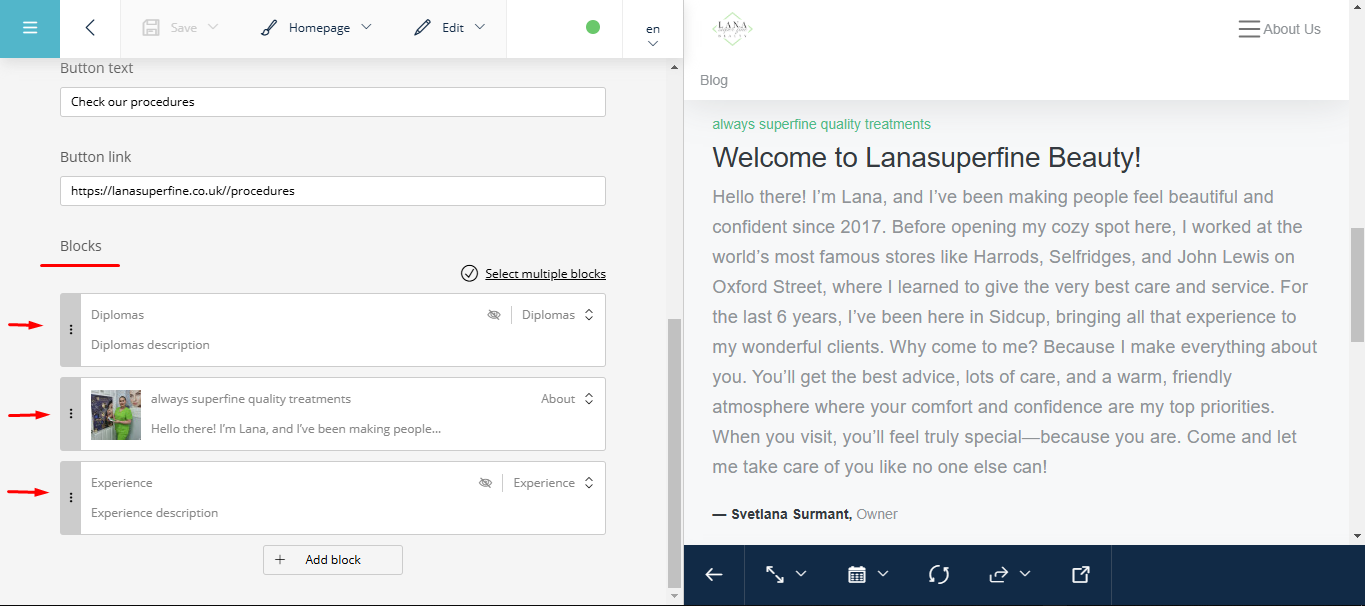Image resolution: width=1365 pixels, height=606 pixels.
Task: Open preview in new window icon
Action: tap(1080, 574)
